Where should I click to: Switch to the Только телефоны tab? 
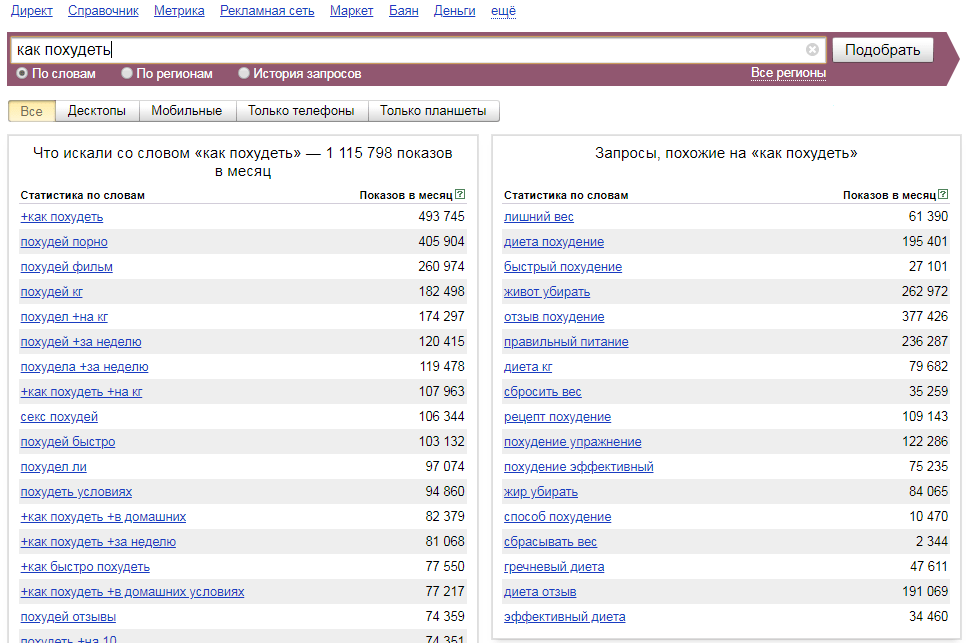(302, 111)
